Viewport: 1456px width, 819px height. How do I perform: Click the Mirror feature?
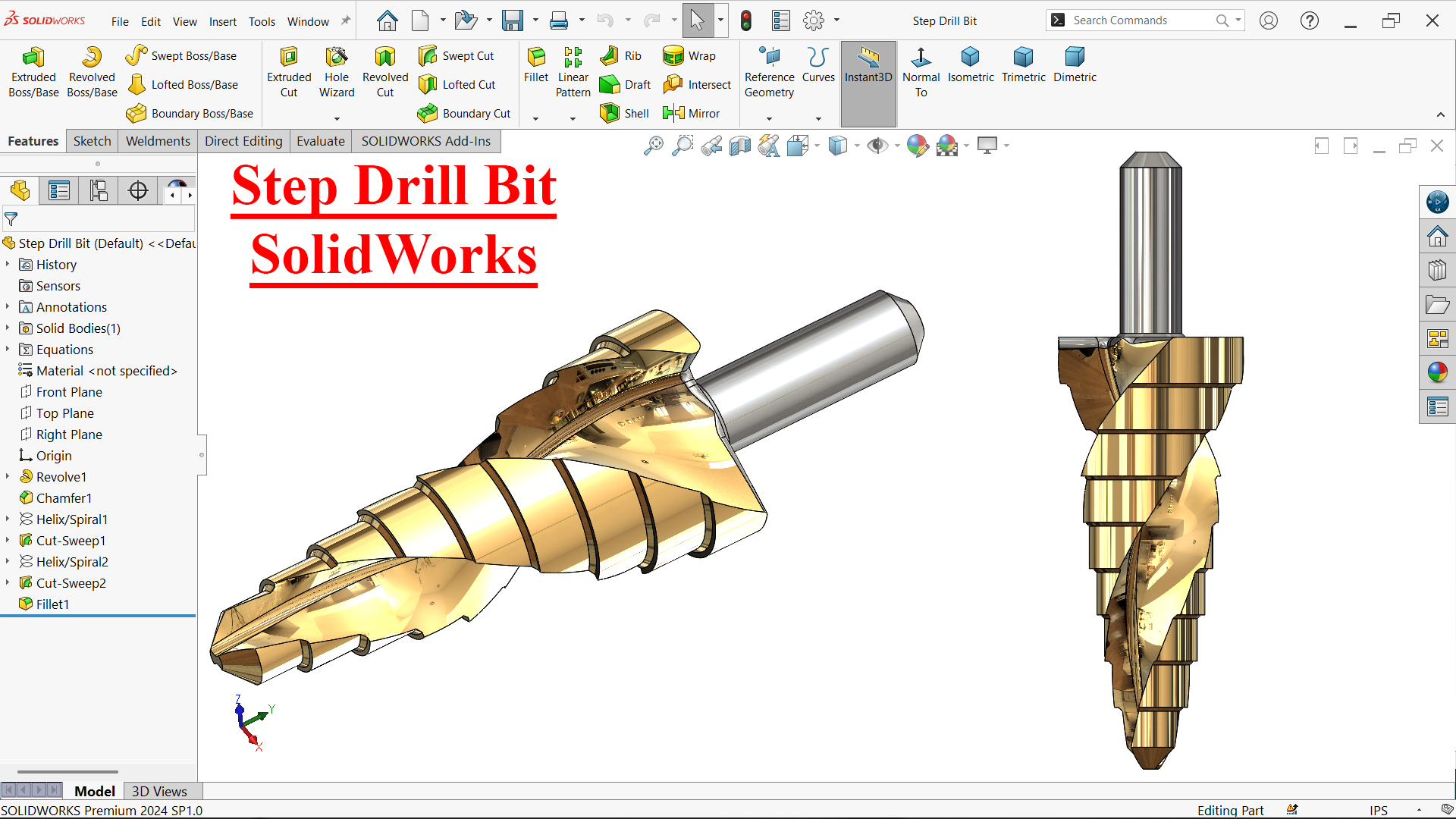coord(691,113)
